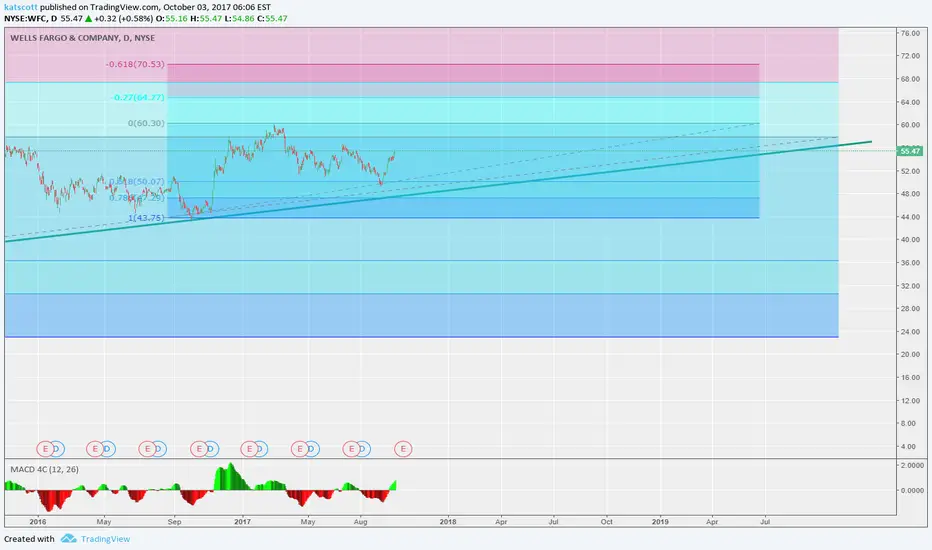Open the TradingView link at the bottom
The width and height of the screenshot is (932, 550).
click(x=105, y=539)
